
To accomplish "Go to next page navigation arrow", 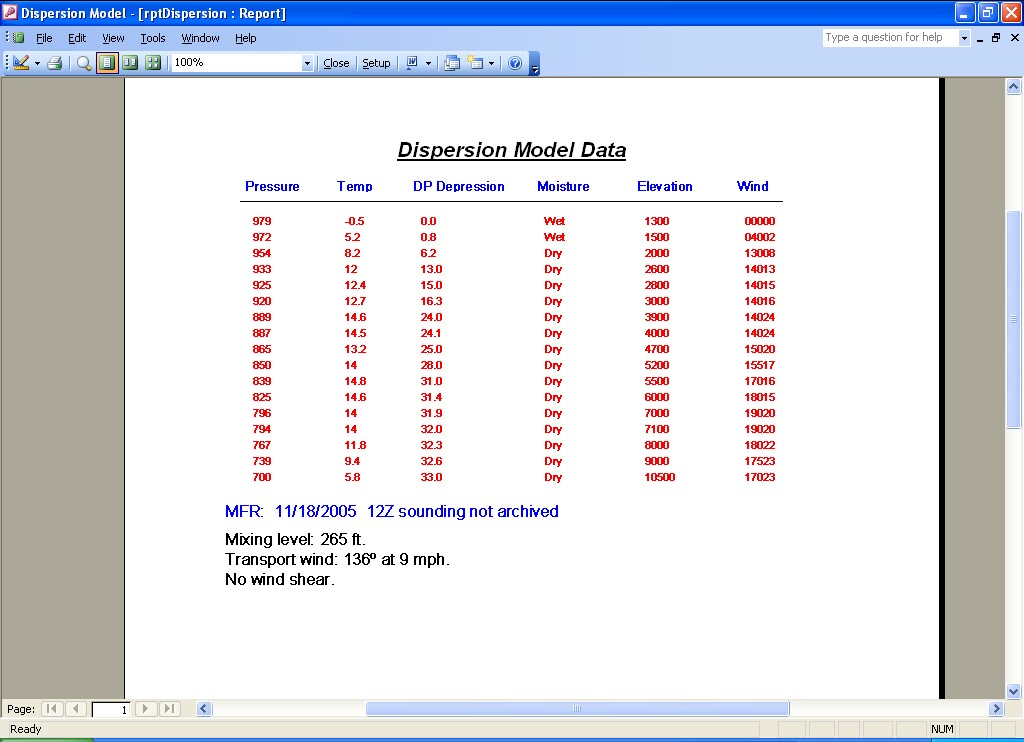I will point(146,709).
